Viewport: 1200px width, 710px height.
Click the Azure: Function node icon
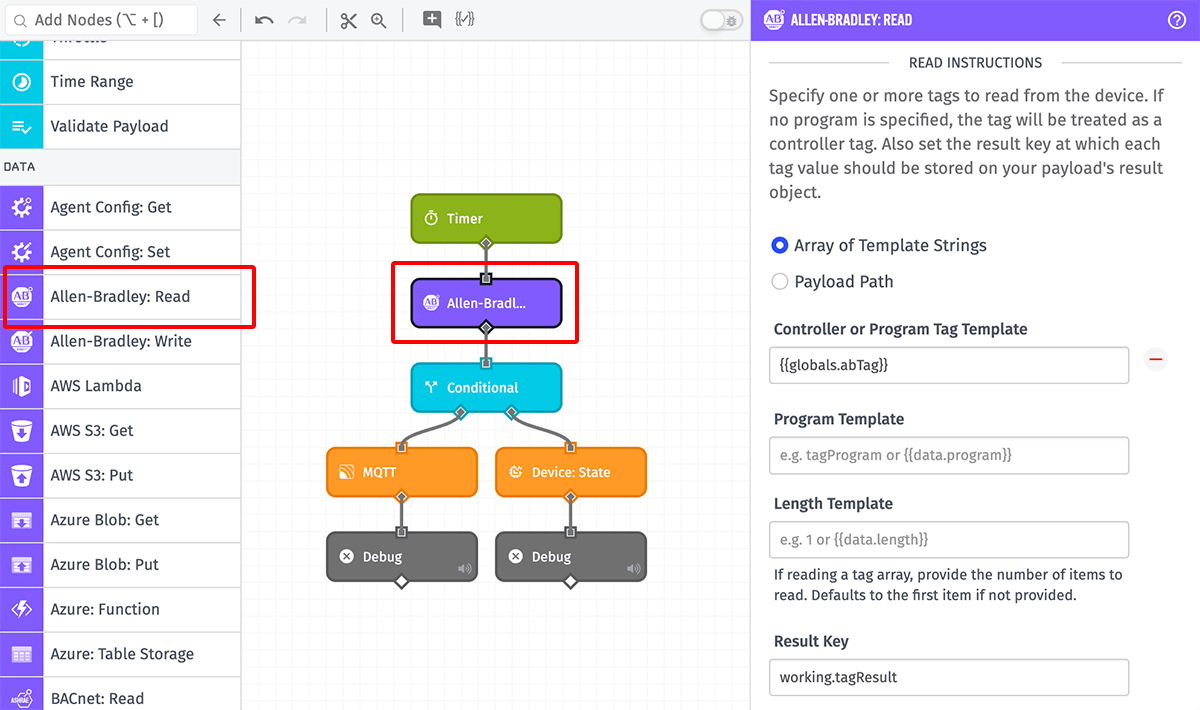click(x=21, y=609)
